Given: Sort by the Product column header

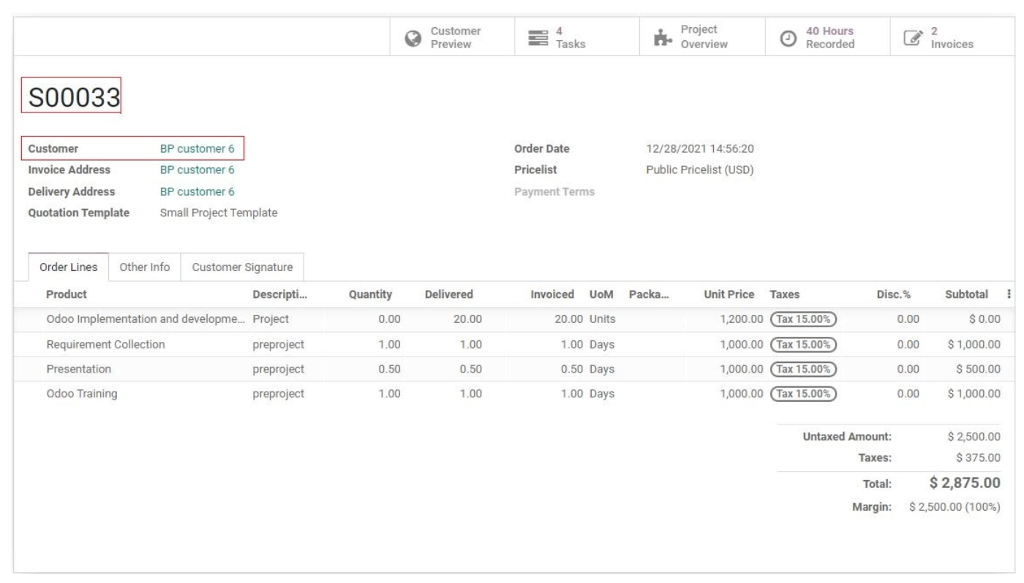Looking at the screenshot, I should tap(67, 294).
